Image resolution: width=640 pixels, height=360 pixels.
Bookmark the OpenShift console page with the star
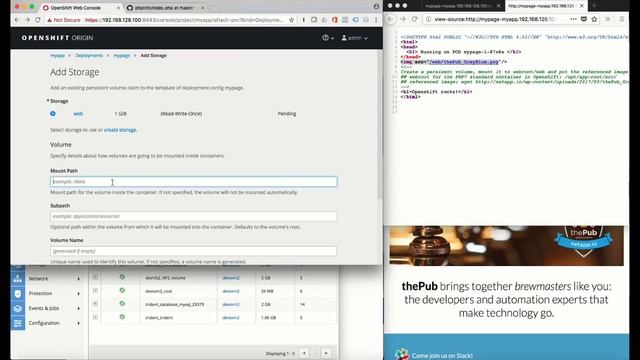click(x=291, y=20)
